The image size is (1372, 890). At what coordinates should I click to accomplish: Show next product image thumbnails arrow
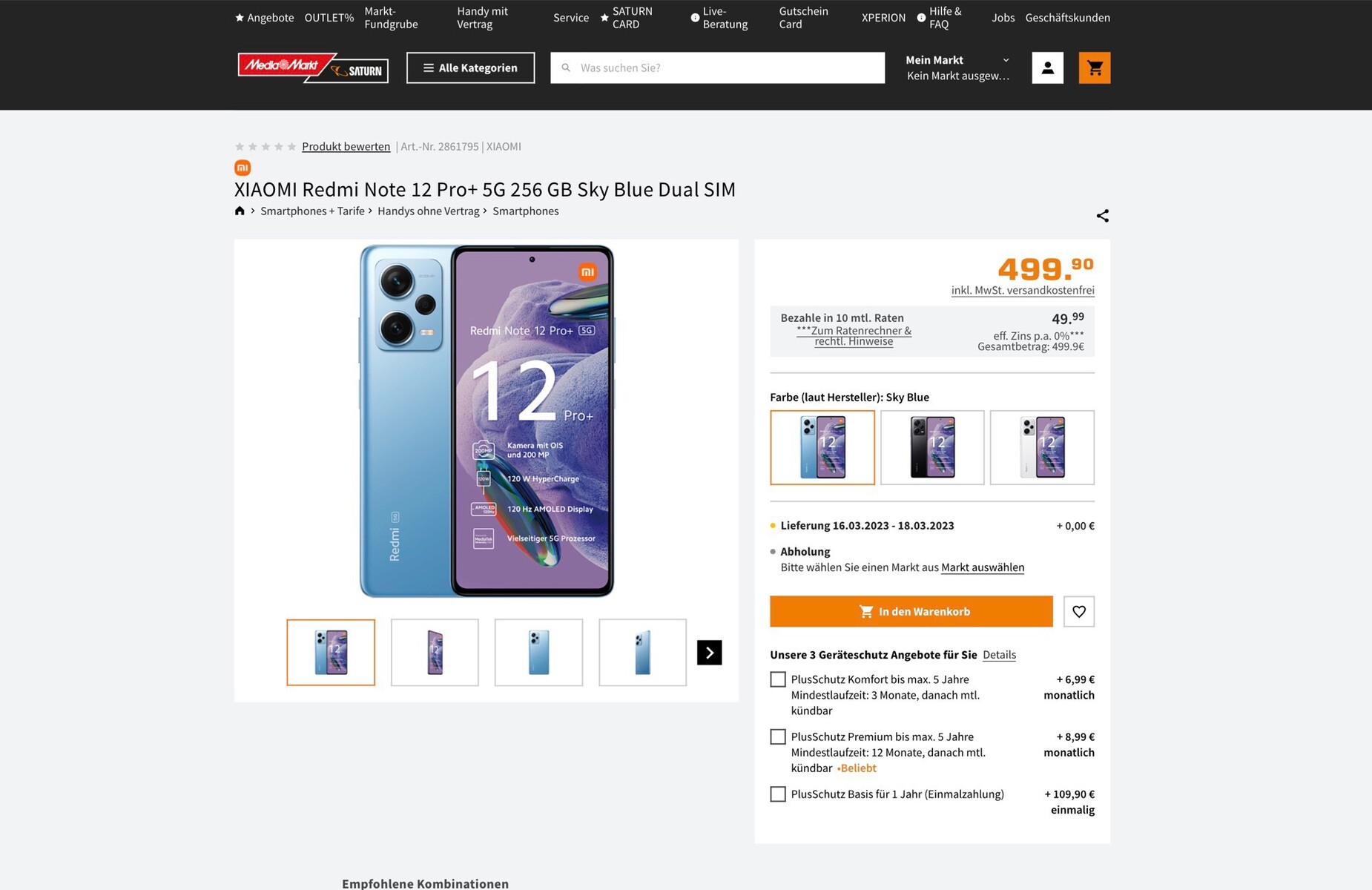click(x=709, y=653)
